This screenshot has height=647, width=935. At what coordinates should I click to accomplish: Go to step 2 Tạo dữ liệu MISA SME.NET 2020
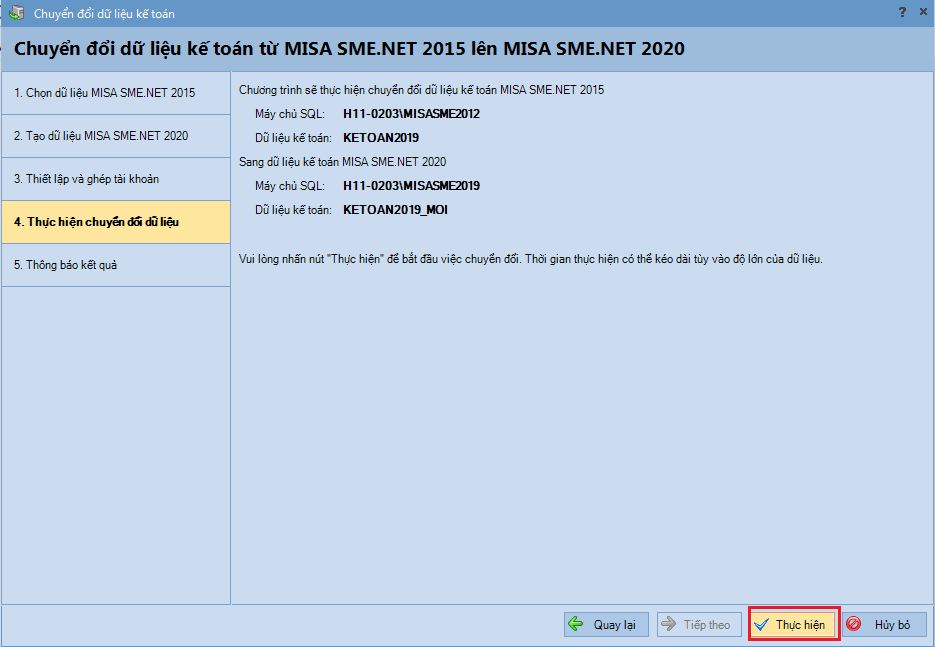116,136
